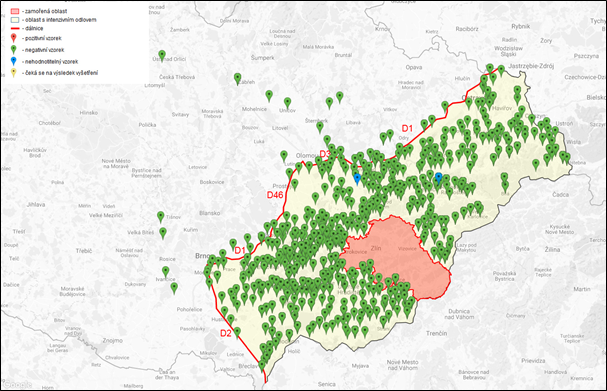This screenshot has height=391, width=607.
Task: Click the Nové Mesto nad Váhom label
Action: tap(403, 365)
